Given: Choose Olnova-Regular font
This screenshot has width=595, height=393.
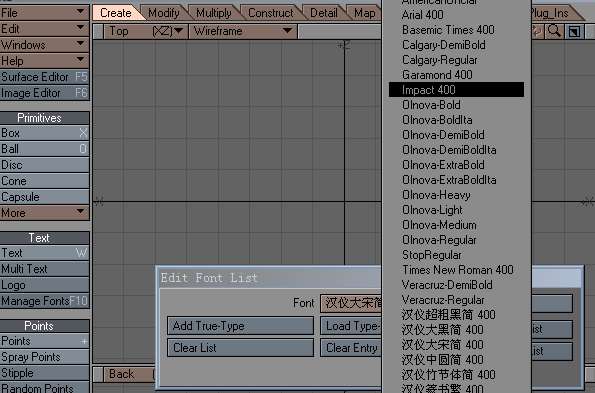Looking at the screenshot, I should point(456,239).
